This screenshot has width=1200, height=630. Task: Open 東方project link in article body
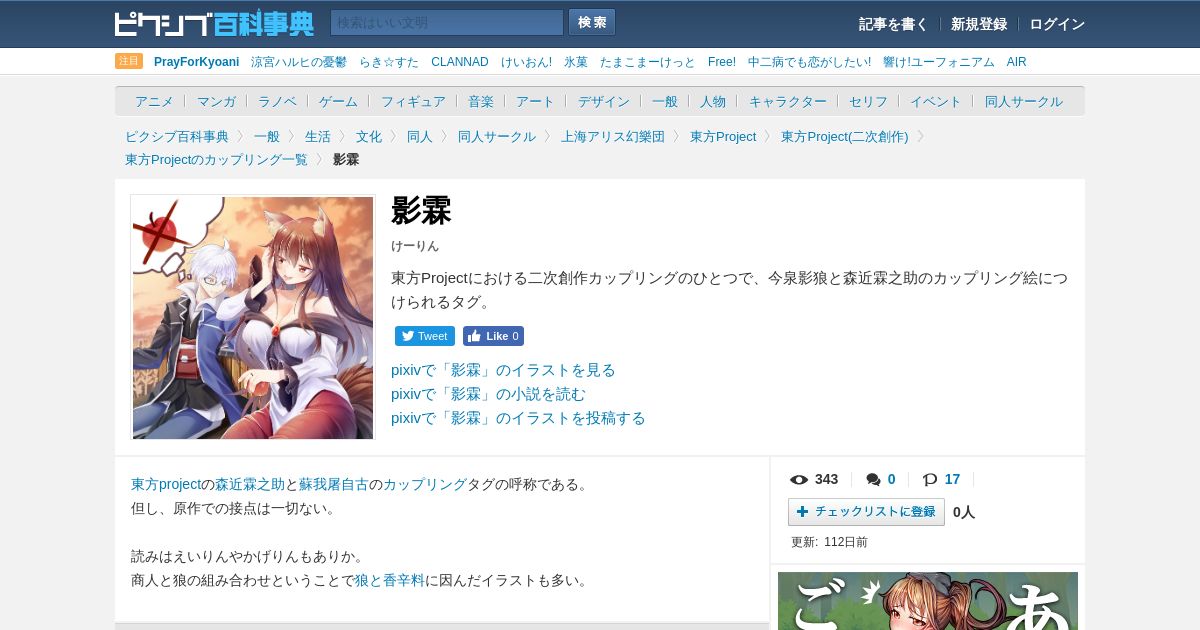[166, 484]
